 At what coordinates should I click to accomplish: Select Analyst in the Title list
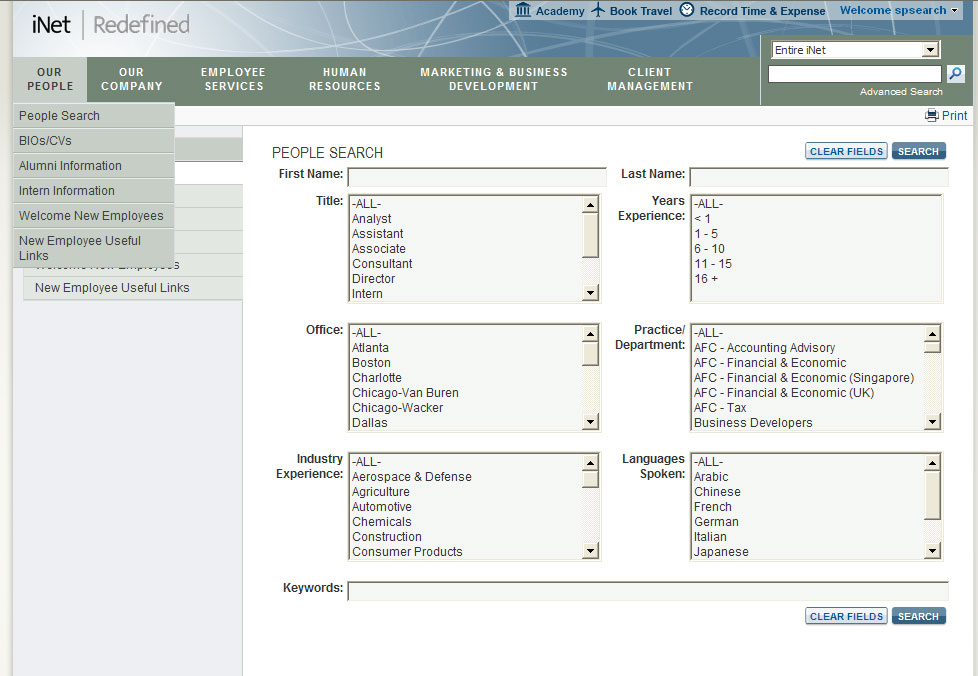(371, 218)
